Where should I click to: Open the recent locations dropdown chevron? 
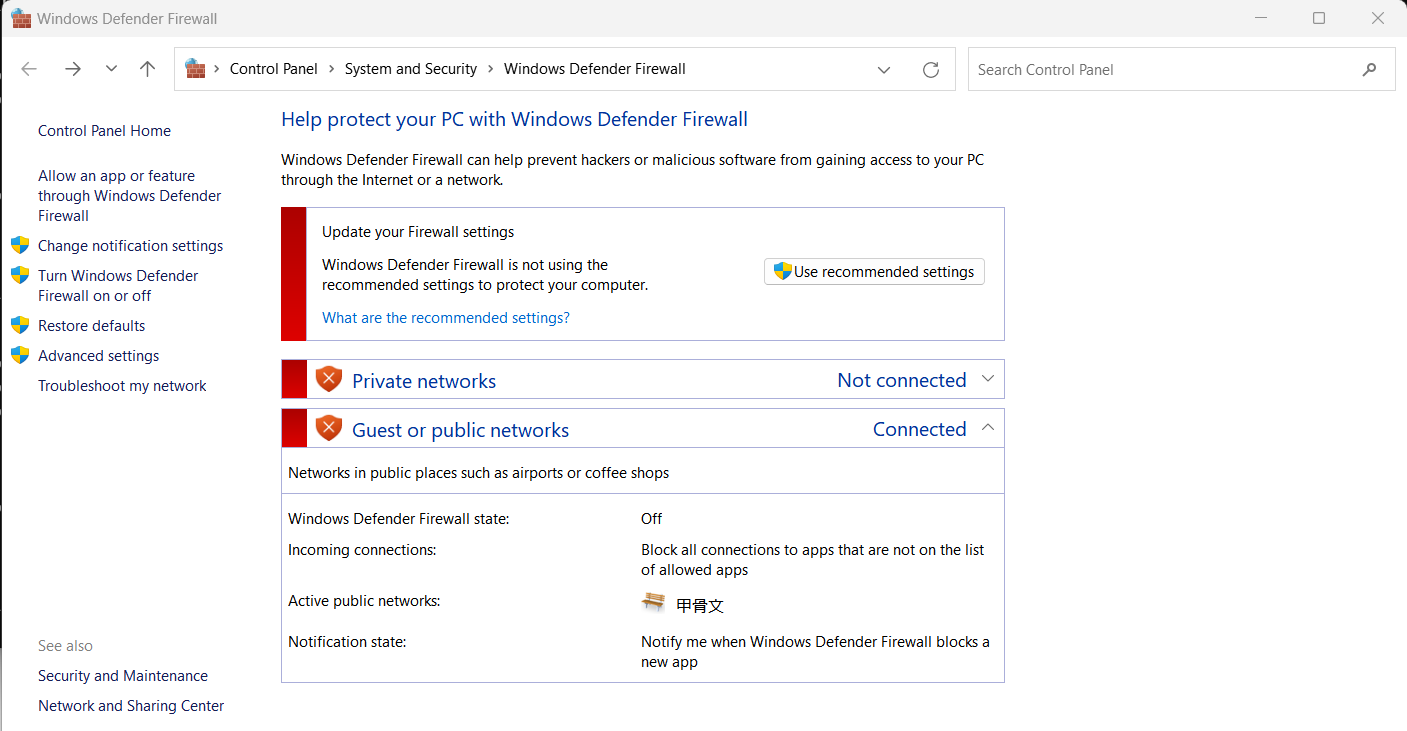click(x=111, y=69)
